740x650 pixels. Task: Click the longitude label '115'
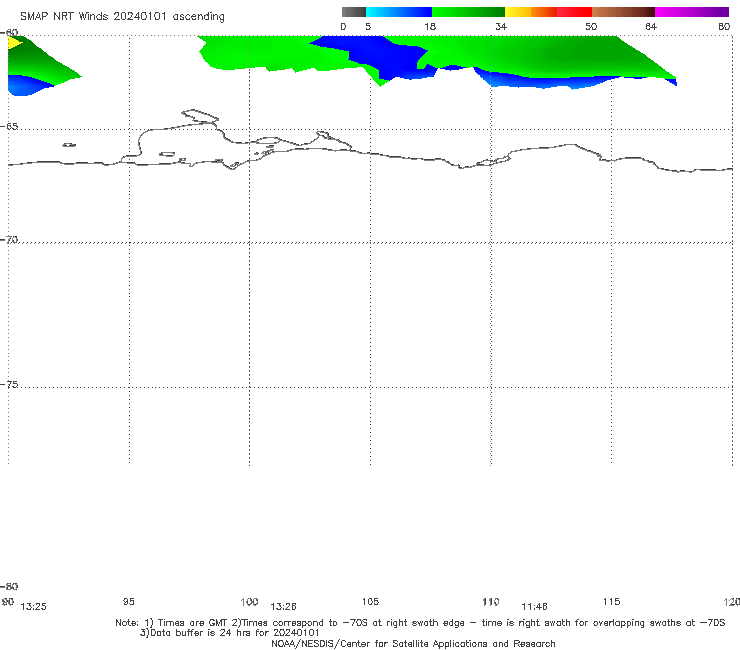(x=611, y=601)
